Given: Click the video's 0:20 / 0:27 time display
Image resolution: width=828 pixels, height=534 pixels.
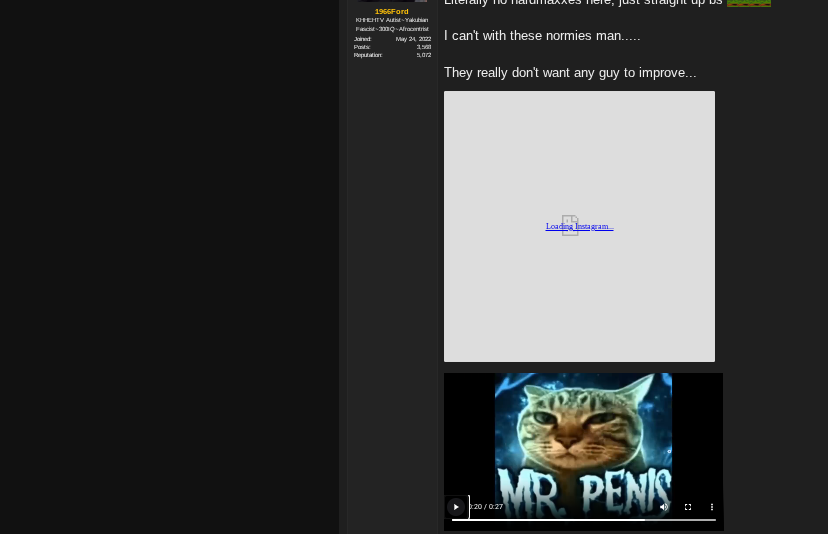Looking at the screenshot, I should [487, 507].
